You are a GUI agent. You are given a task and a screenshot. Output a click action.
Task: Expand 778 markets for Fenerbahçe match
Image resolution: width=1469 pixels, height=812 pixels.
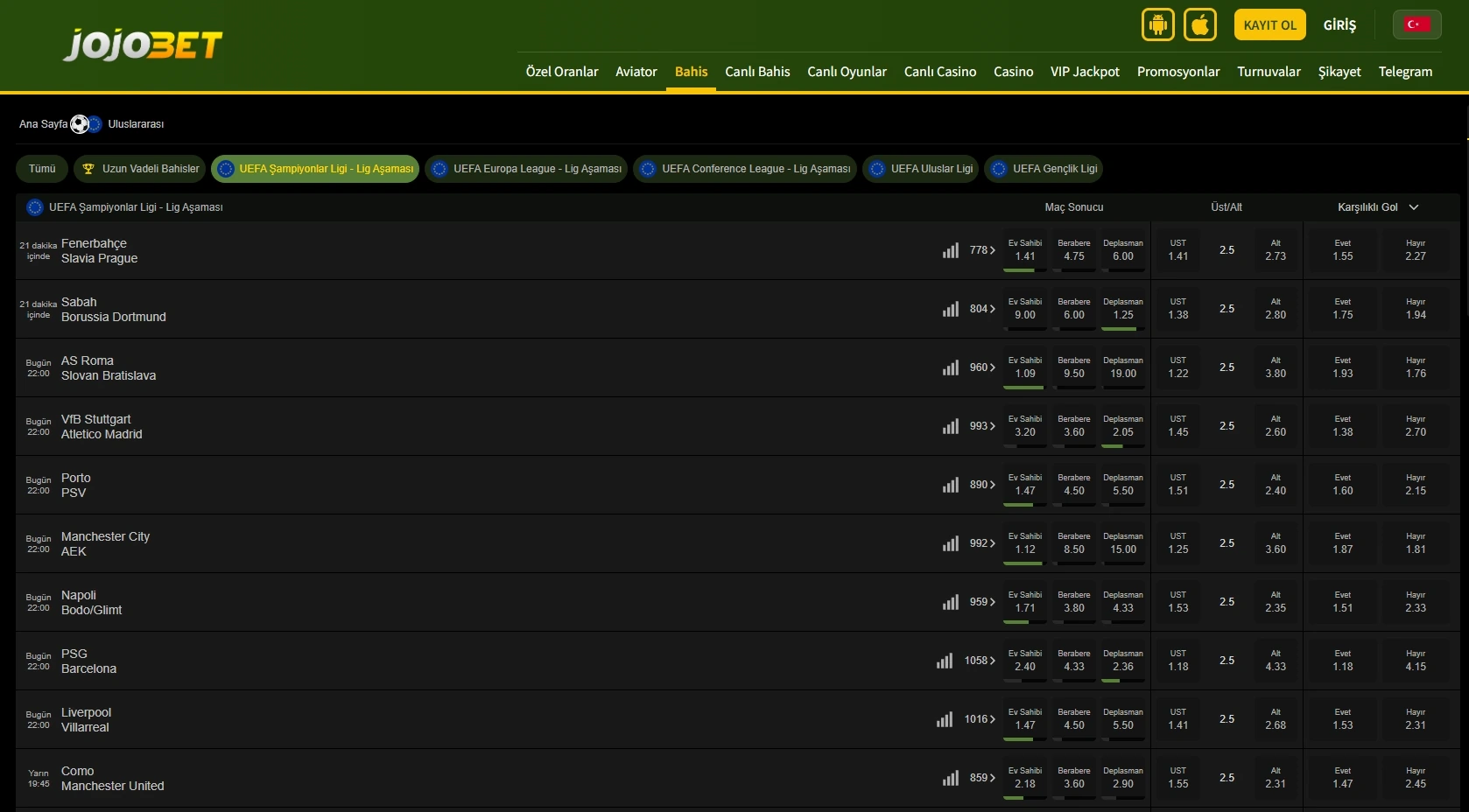point(982,250)
